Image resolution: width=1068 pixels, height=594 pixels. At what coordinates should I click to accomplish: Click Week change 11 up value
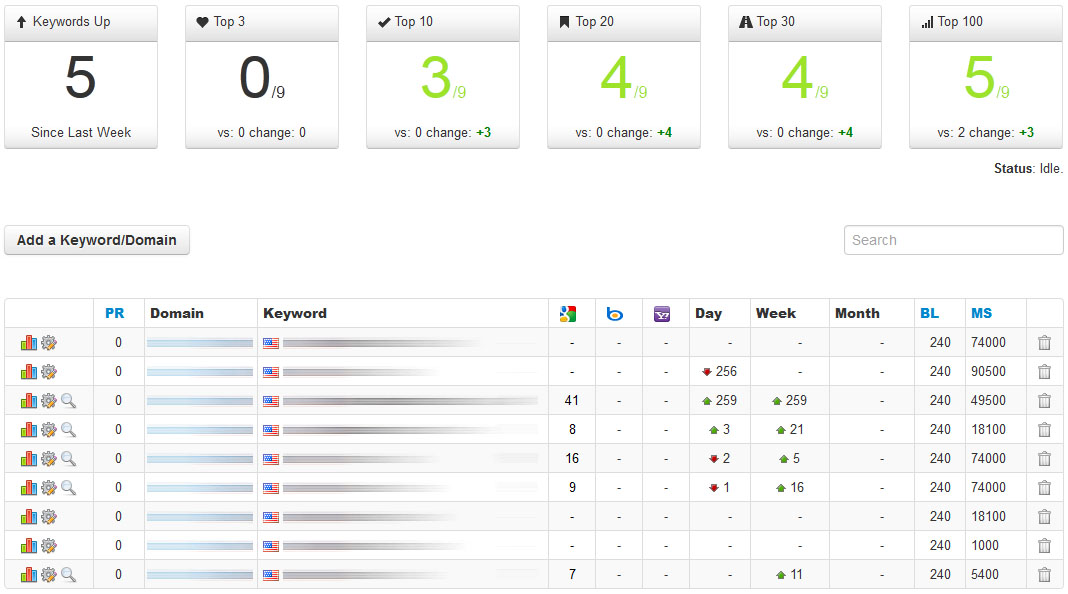pyautogui.click(x=789, y=575)
